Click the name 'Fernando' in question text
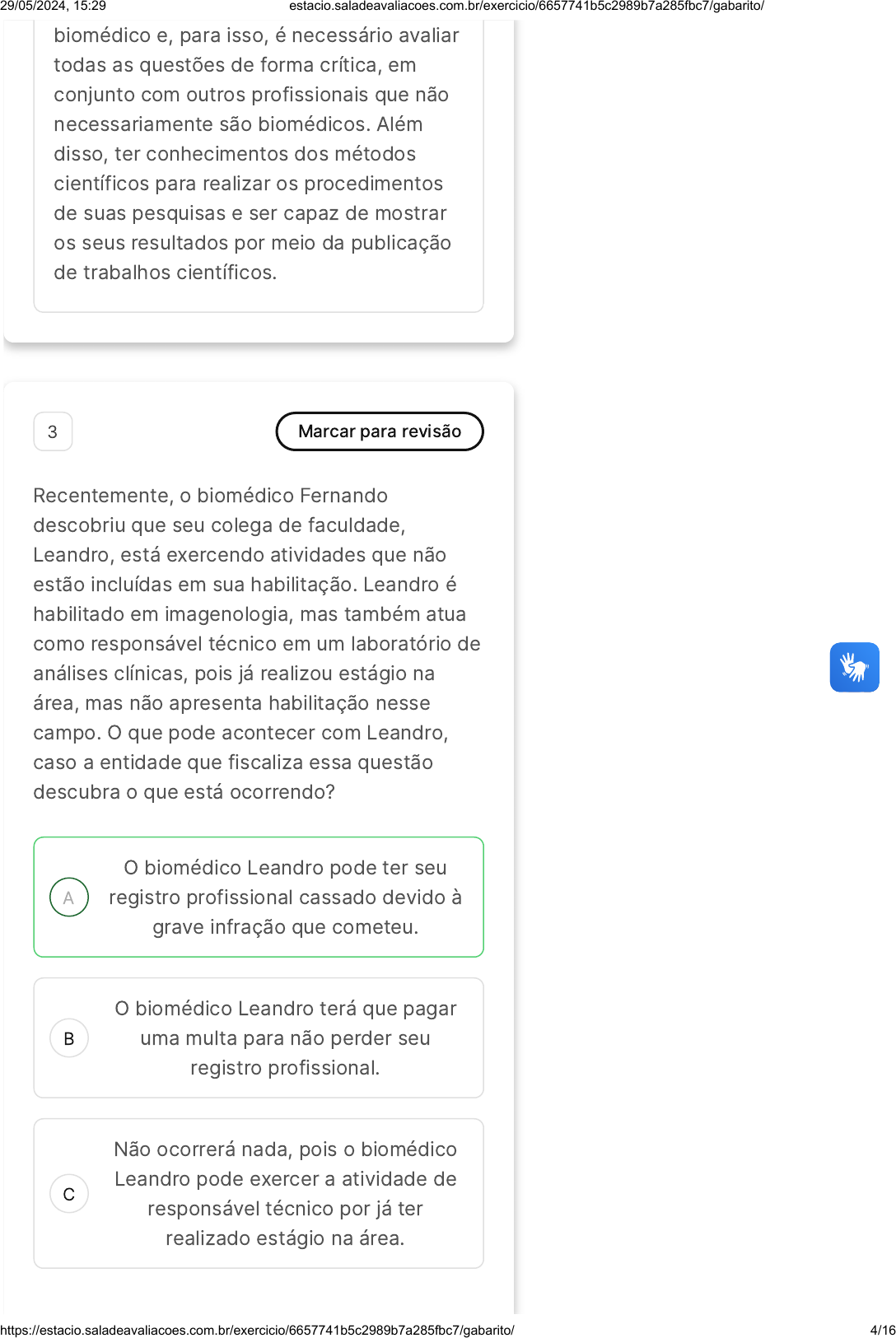Screen dimensions: 896x1338 point(343,496)
